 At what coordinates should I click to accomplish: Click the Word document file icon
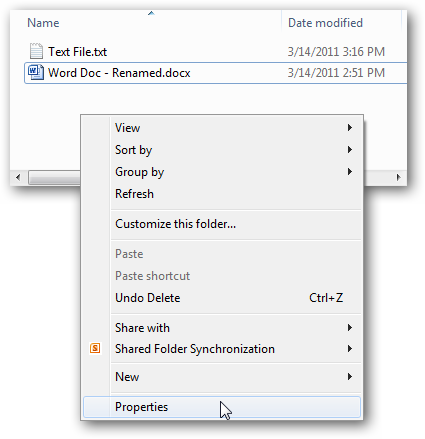point(36,72)
